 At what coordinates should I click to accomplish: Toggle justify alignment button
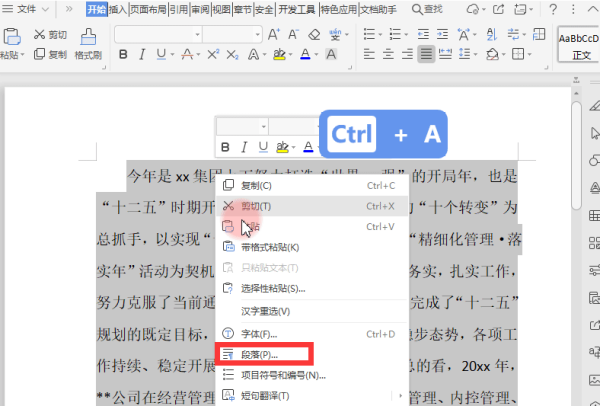(x=426, y=54)
